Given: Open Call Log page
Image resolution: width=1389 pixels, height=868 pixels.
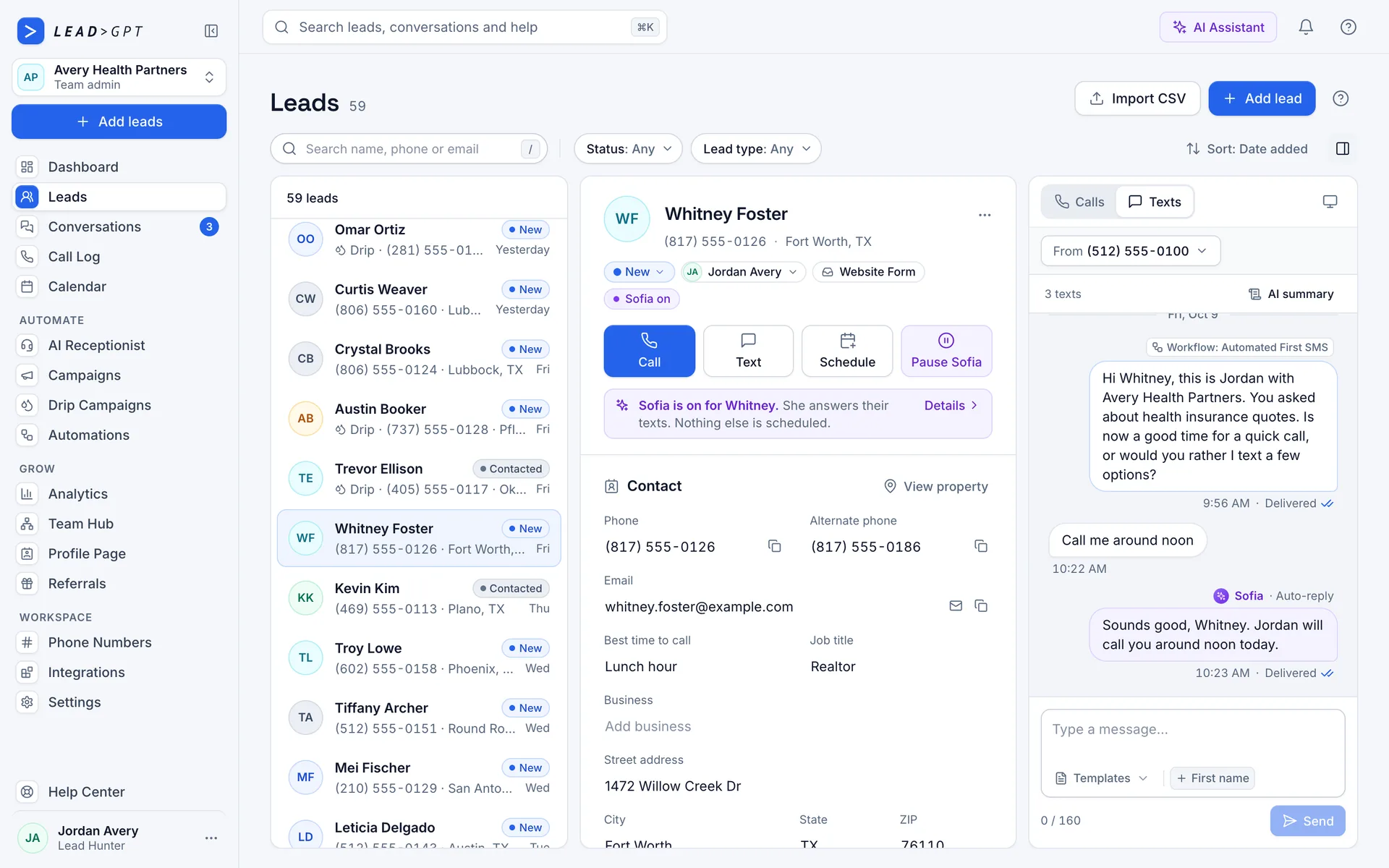Looking at the screenshot, I should 119,257.
